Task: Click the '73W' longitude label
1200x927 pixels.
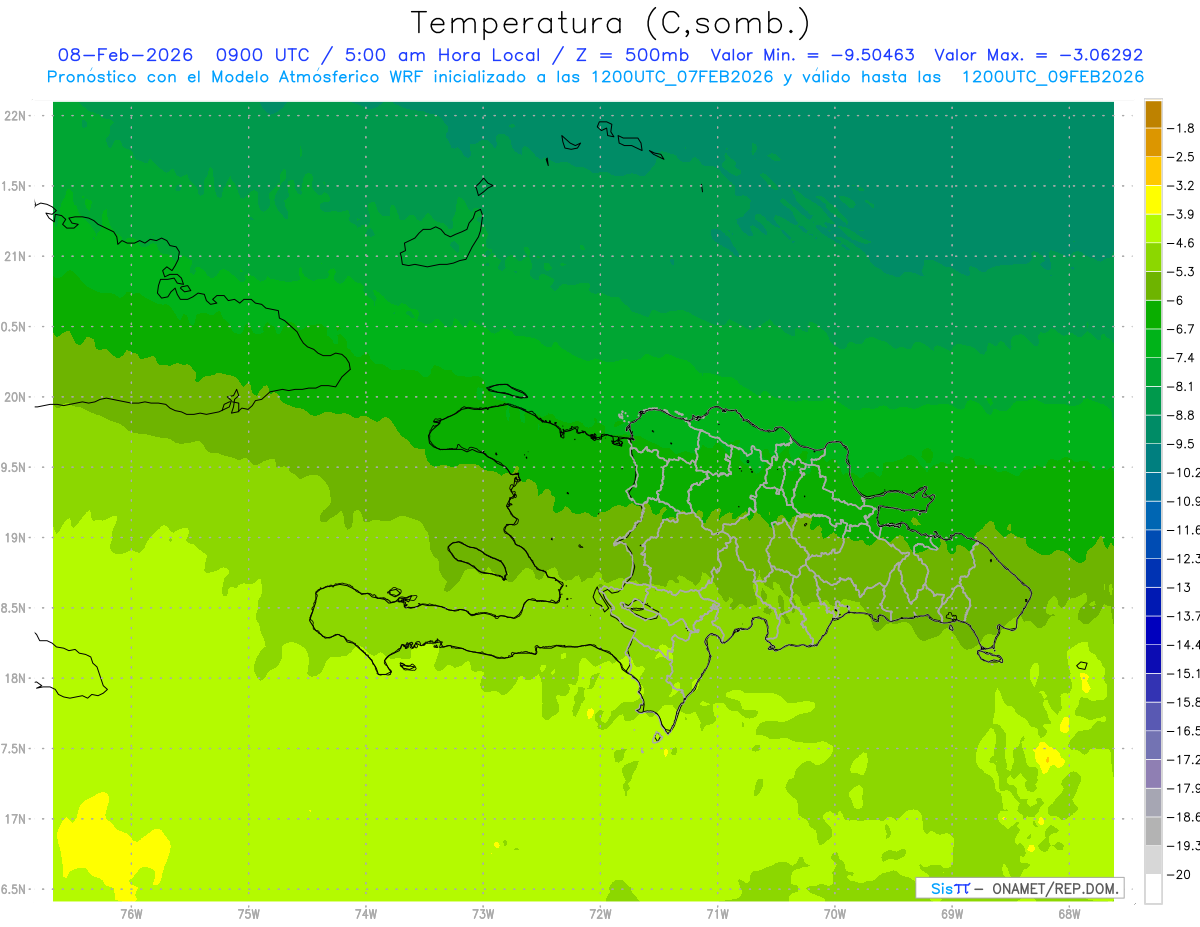Action: coord(482,913)
